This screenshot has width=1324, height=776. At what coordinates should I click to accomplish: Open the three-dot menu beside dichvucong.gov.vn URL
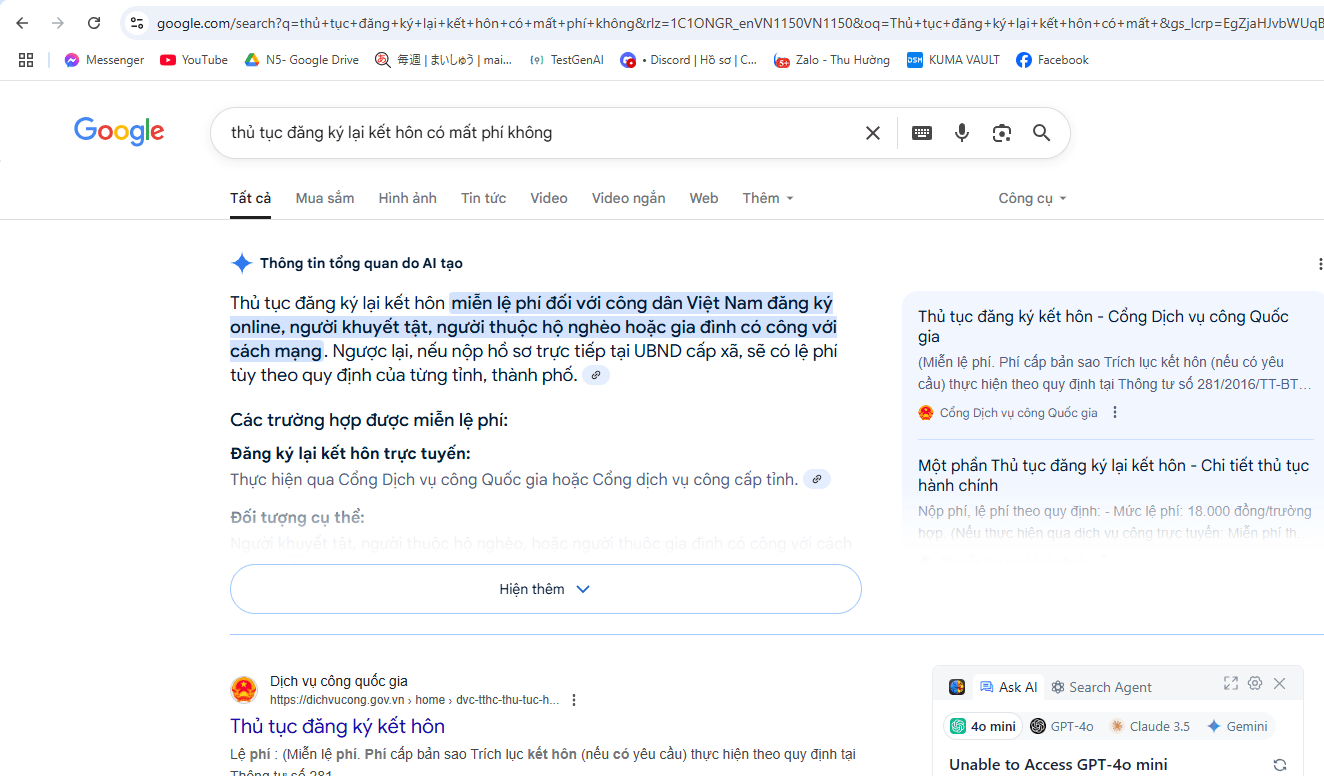[x=574, y=700]
